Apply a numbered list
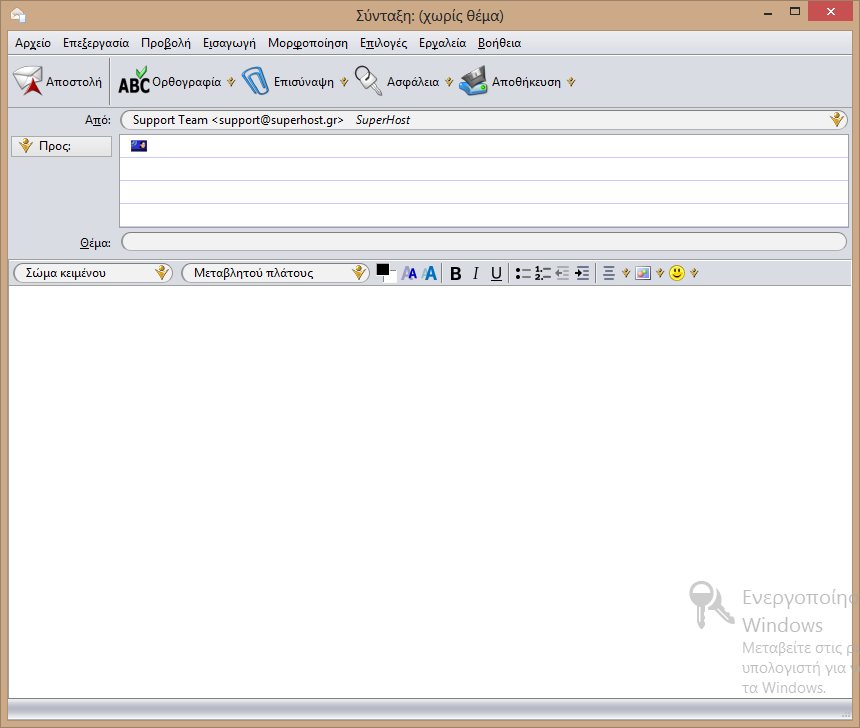This screenshot has width=860, height=728. [x=542, y=273]
